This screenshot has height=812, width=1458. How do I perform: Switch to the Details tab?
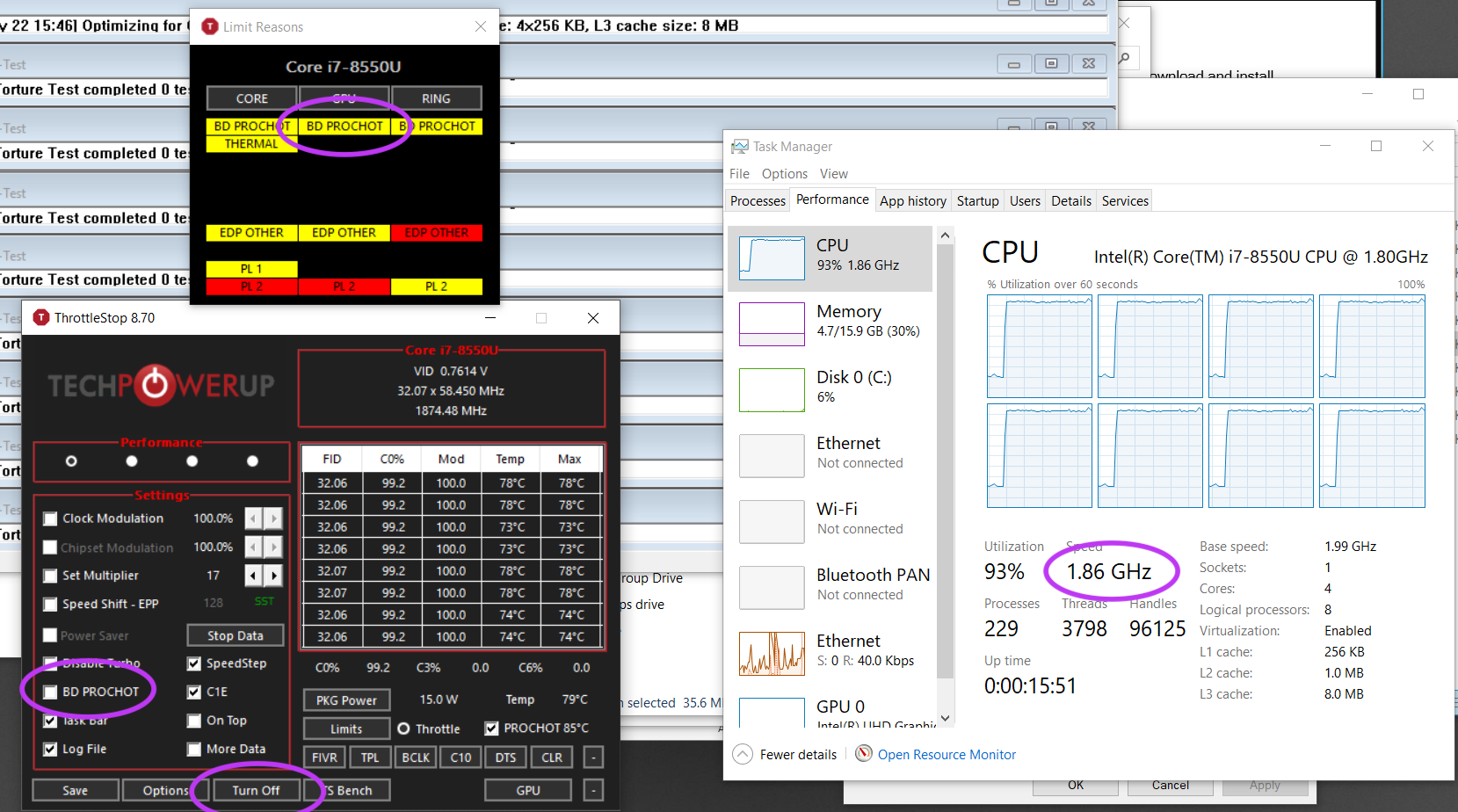pos(1071,201)
